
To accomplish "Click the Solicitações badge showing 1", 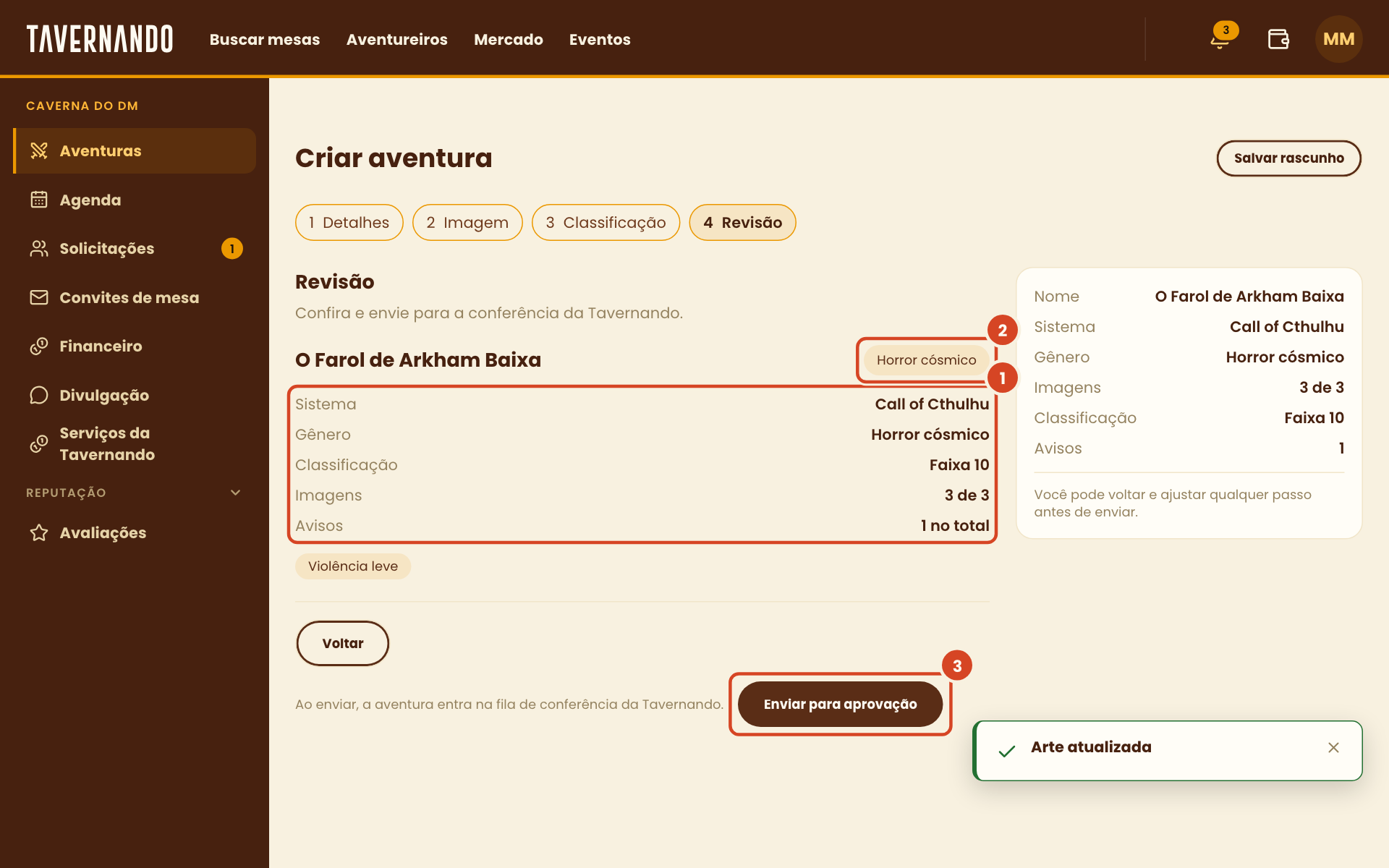I will pos(232,249).
